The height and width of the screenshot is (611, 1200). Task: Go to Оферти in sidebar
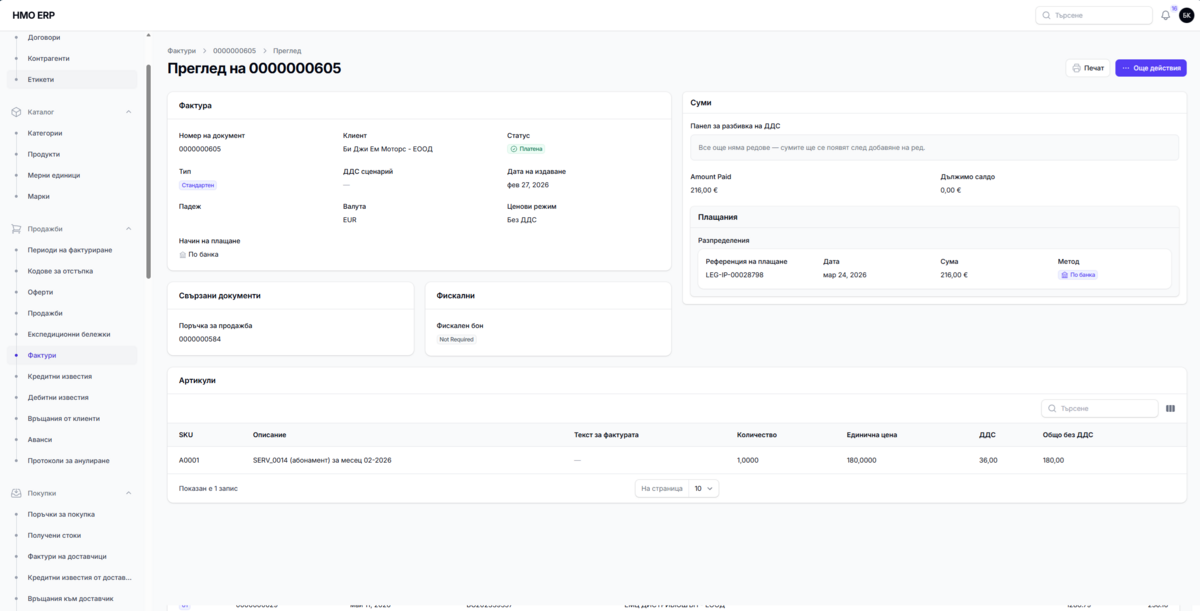(x=41, y=293)
